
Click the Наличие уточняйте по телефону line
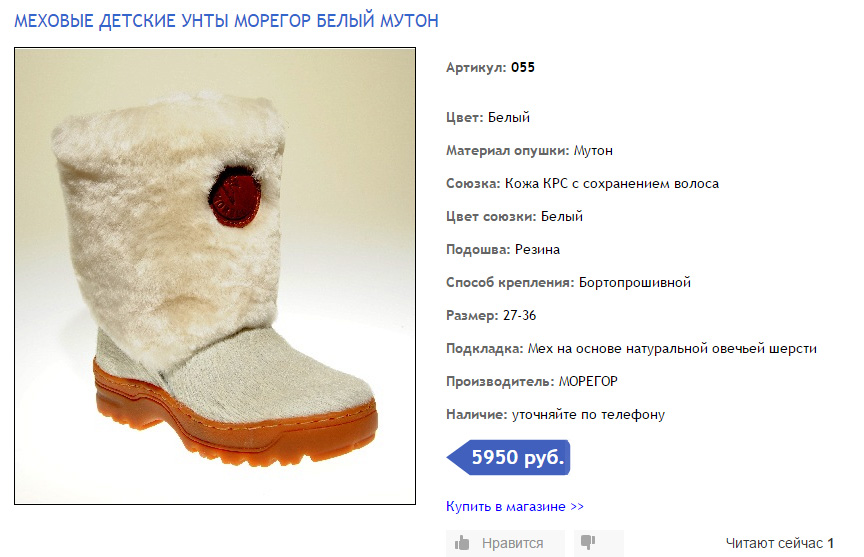pos(555,414)
